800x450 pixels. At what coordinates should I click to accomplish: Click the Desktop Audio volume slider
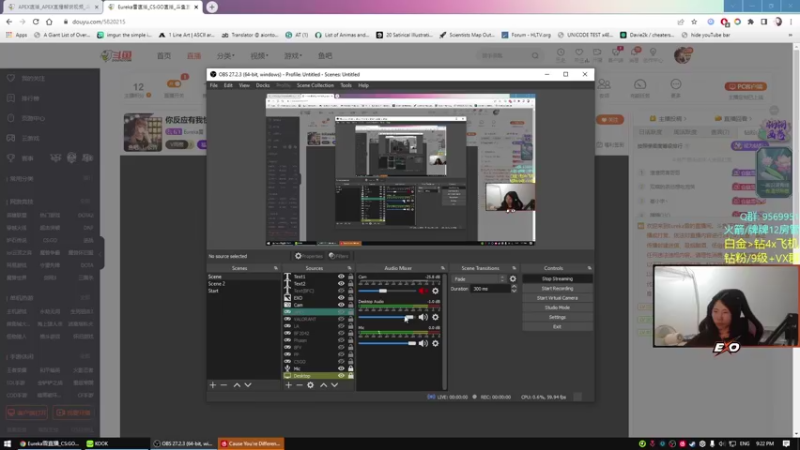pos(387,317)
